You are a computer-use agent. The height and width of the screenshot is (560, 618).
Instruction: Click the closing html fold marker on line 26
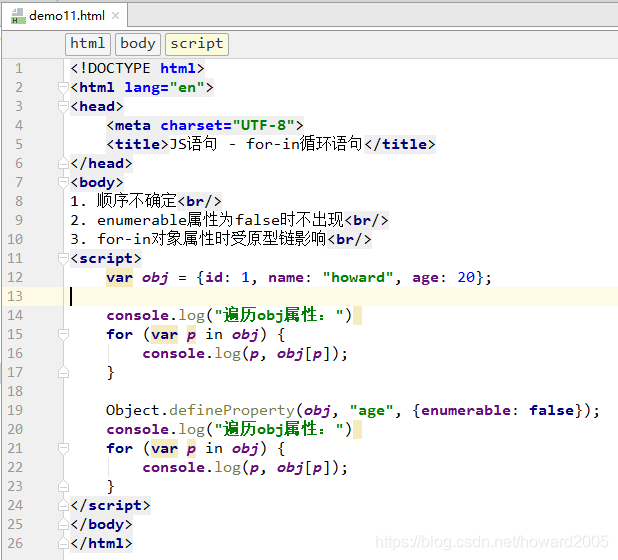pyautogui.click(x=63, y=543)
